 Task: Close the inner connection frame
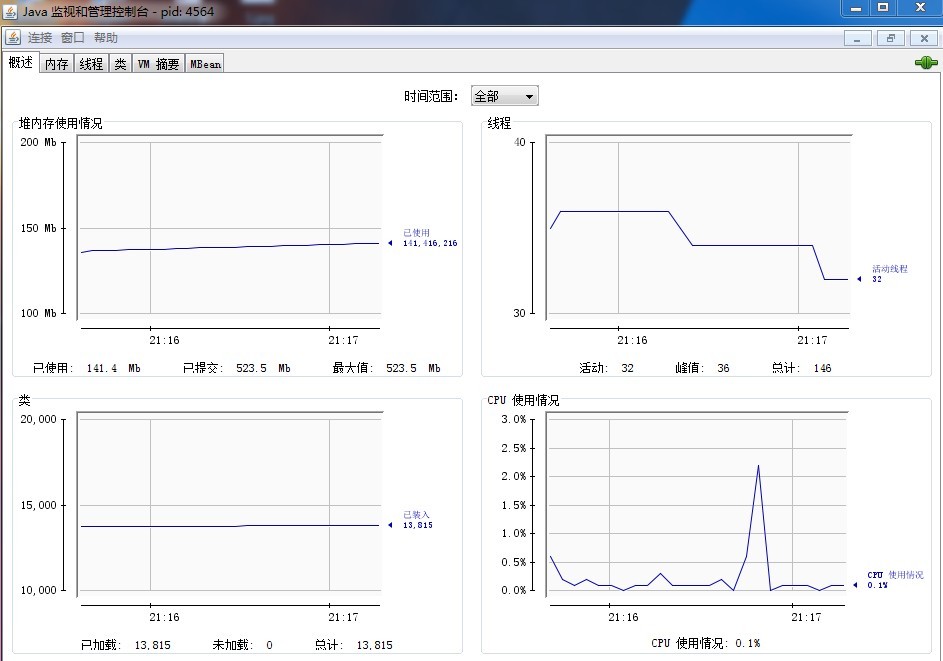[924, 38]
